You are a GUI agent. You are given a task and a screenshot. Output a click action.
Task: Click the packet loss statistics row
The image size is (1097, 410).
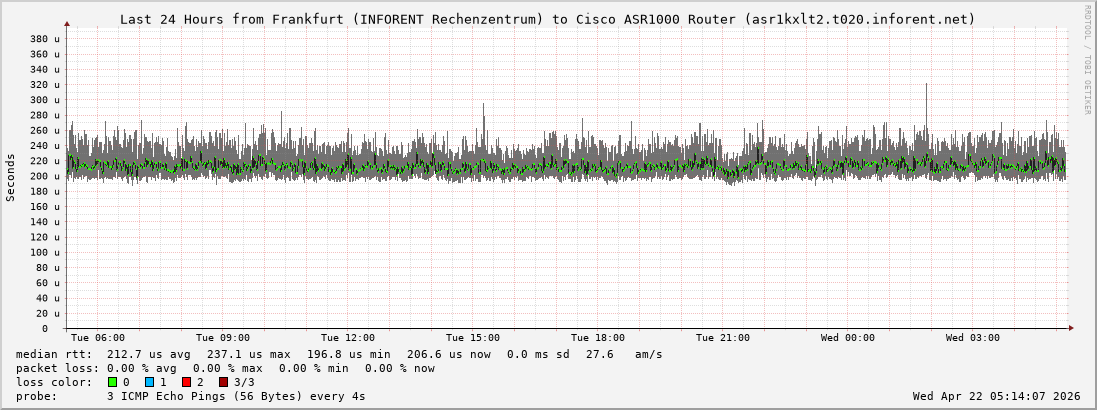coord(225,368)
